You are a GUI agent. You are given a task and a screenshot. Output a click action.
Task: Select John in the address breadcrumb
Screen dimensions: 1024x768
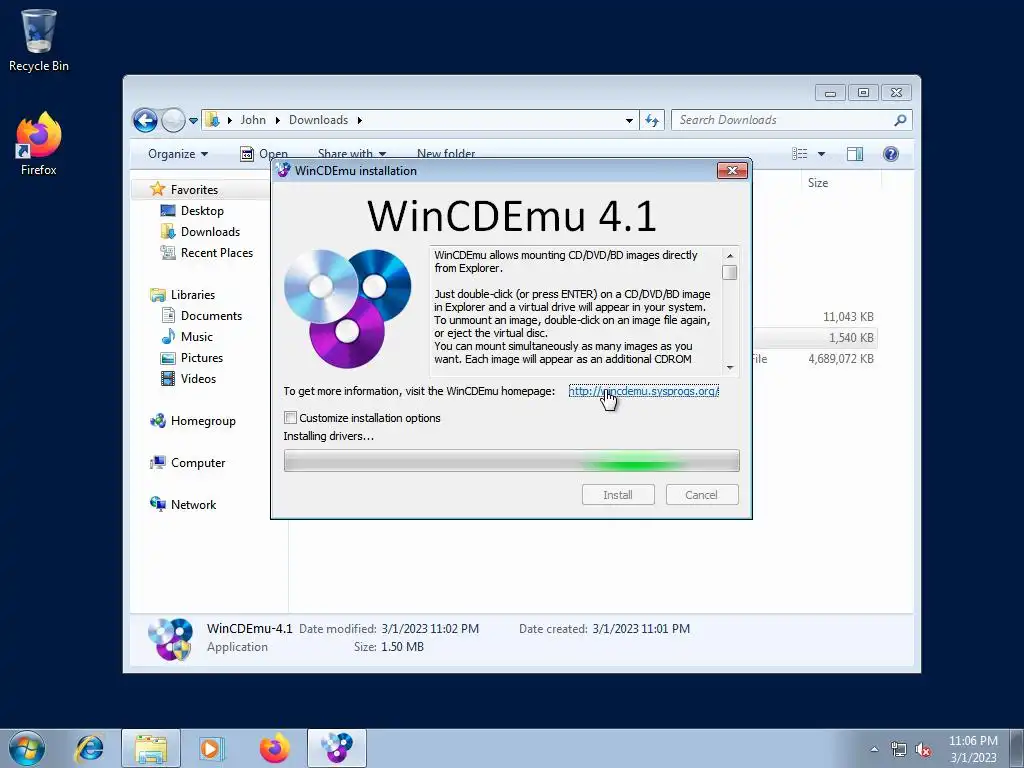(x=253, y=120)
